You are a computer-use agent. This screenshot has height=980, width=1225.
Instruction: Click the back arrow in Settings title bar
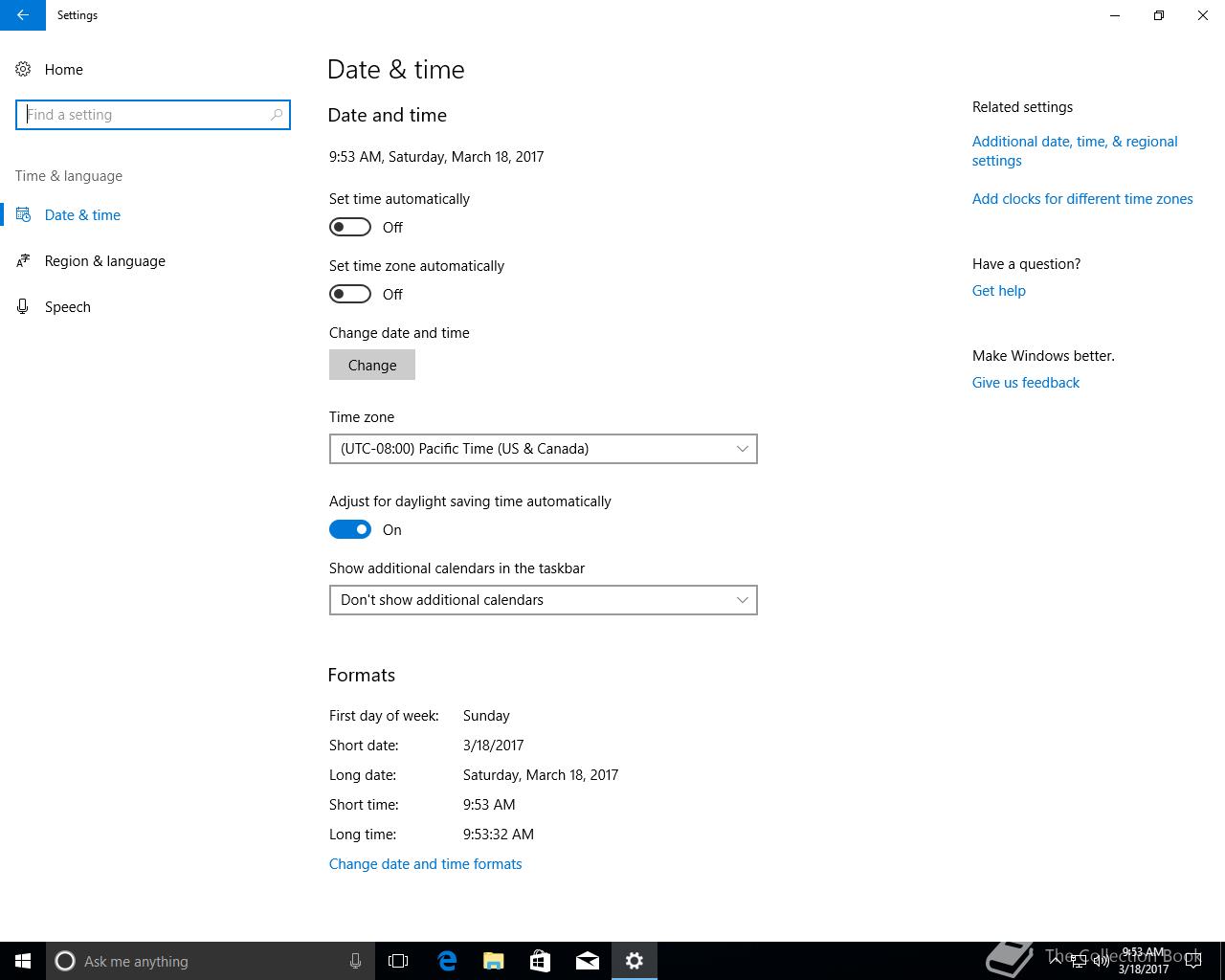coord(23,15)
